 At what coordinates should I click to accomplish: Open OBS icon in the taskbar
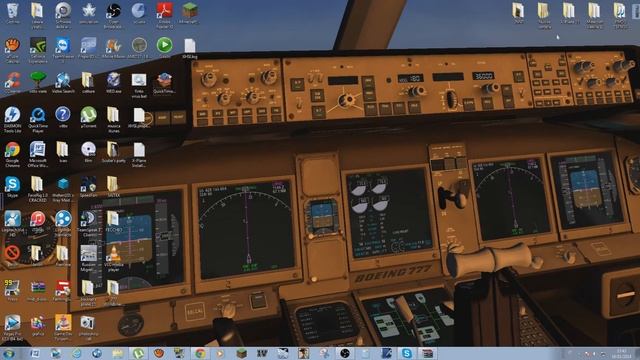(x=345, y=353)
